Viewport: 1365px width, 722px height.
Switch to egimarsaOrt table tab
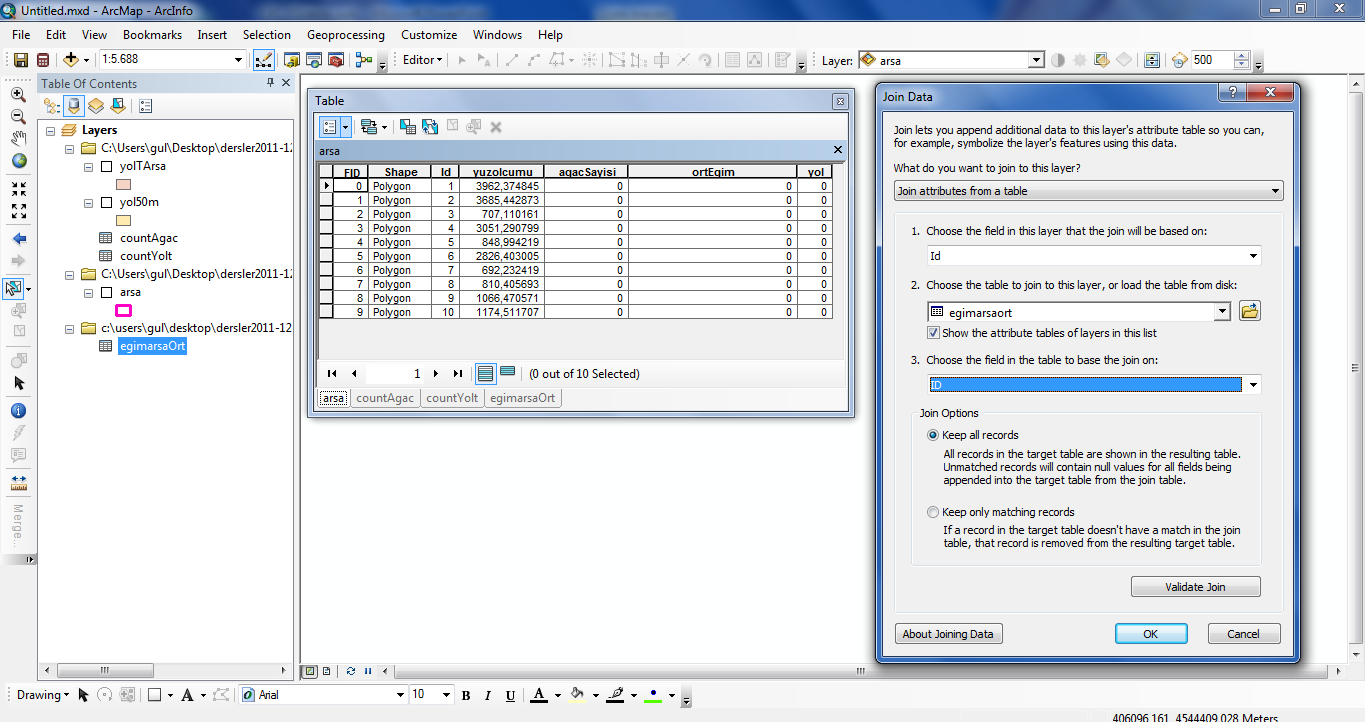pyautogui.click(x=523, y=398)
